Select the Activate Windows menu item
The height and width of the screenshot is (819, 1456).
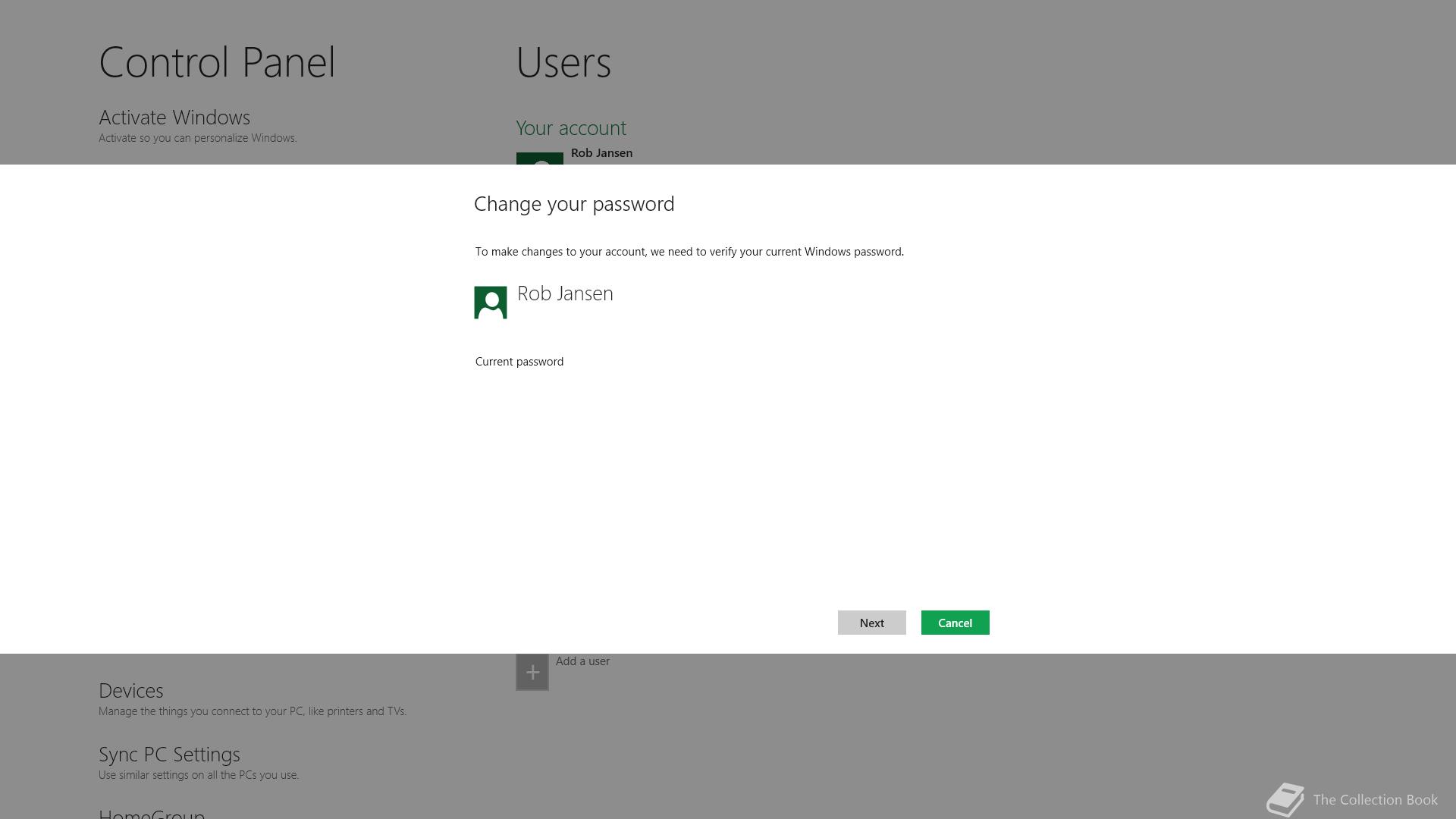pos(174,118)
